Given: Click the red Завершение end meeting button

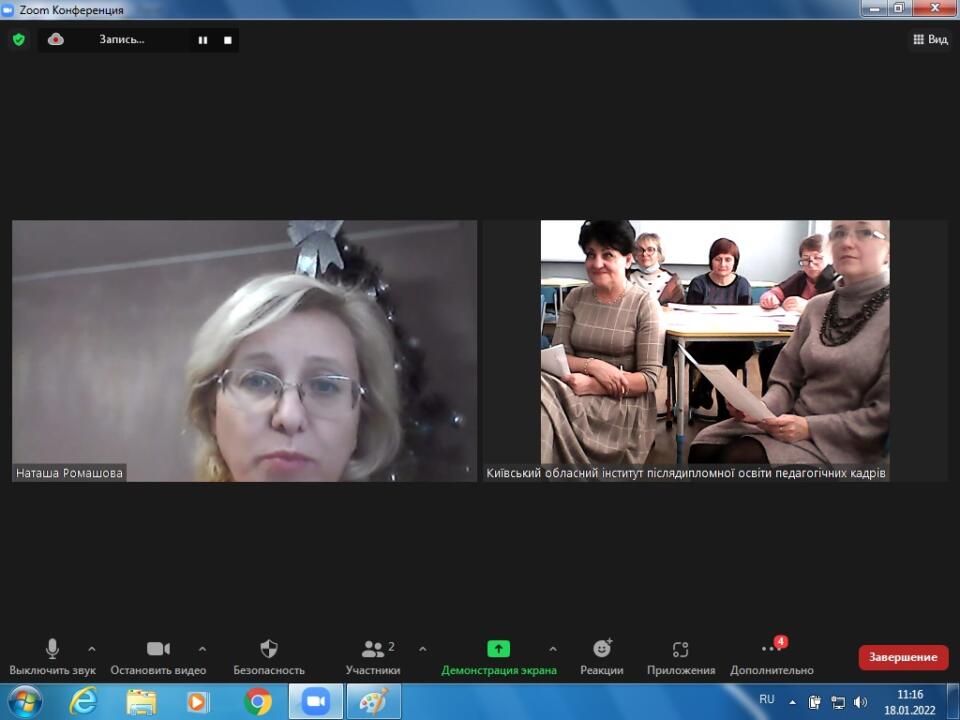Looking at the screenshot, I should [x=903, y=657].
